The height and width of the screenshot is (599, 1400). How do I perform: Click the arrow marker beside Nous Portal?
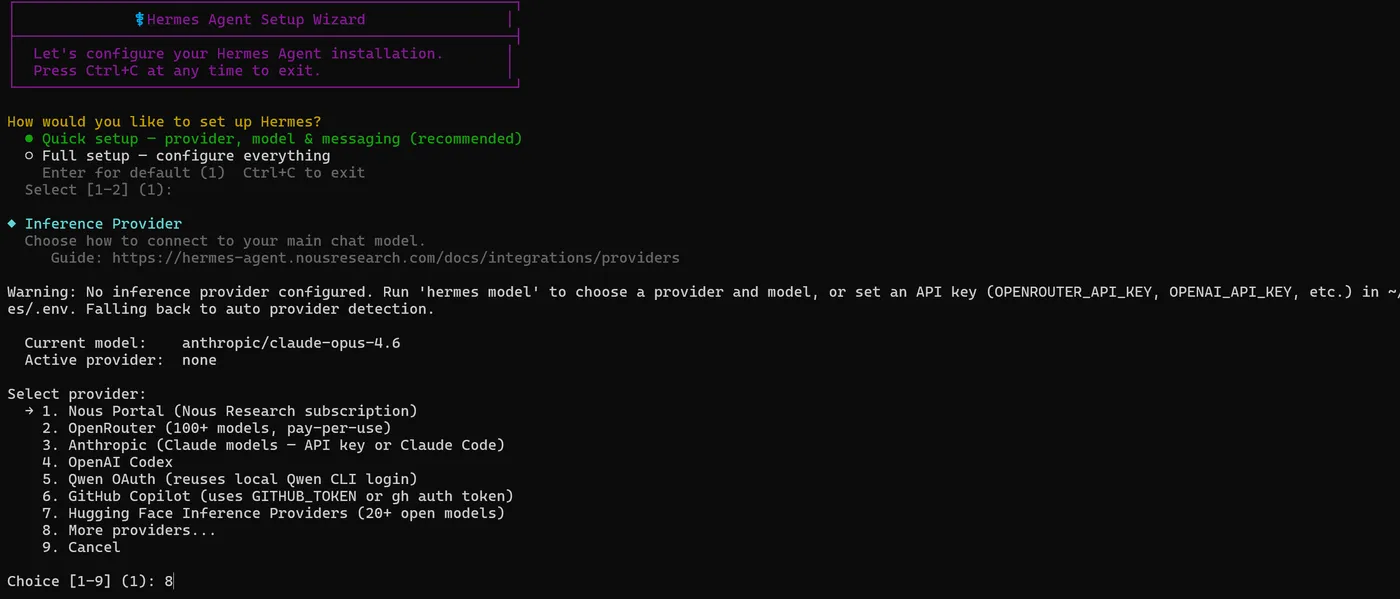click(x=30, y=411)
